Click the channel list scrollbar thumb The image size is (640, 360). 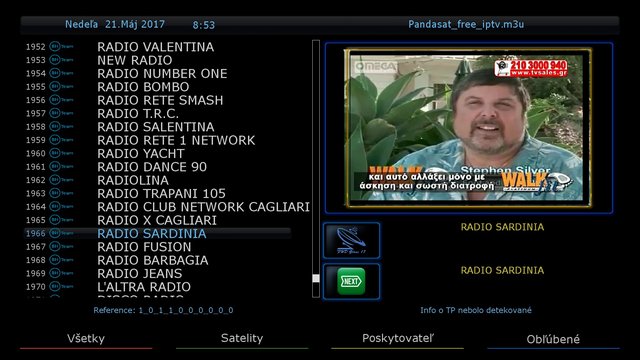[316, 278]
